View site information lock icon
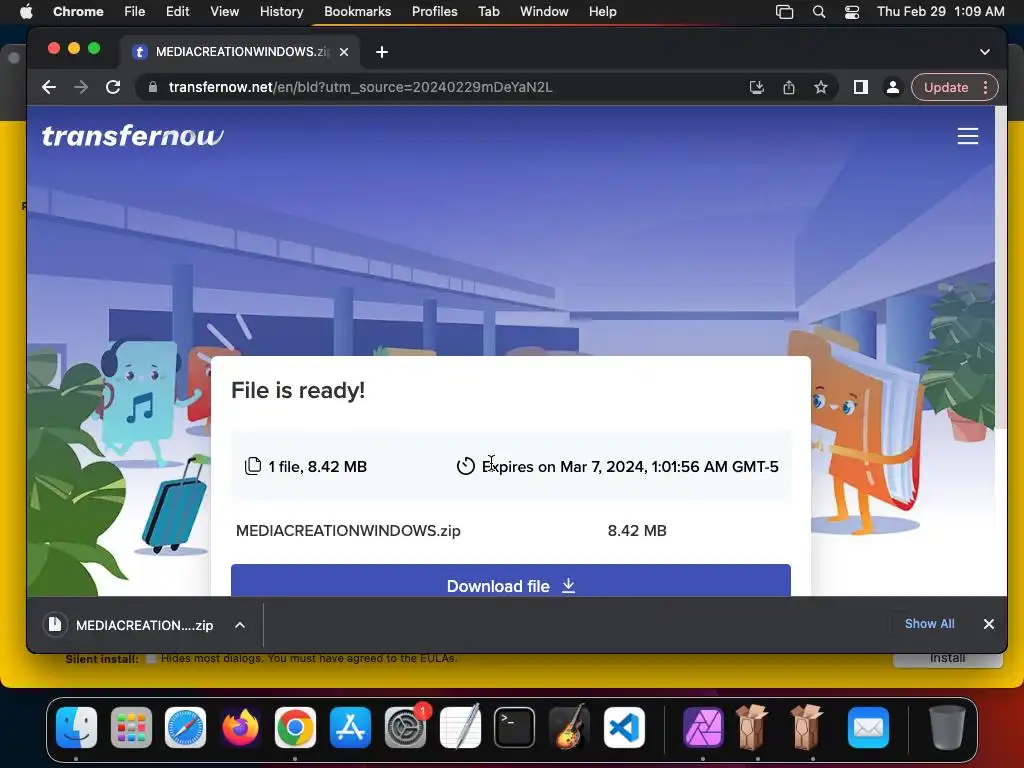The image size is (1024, 768). 152,87
